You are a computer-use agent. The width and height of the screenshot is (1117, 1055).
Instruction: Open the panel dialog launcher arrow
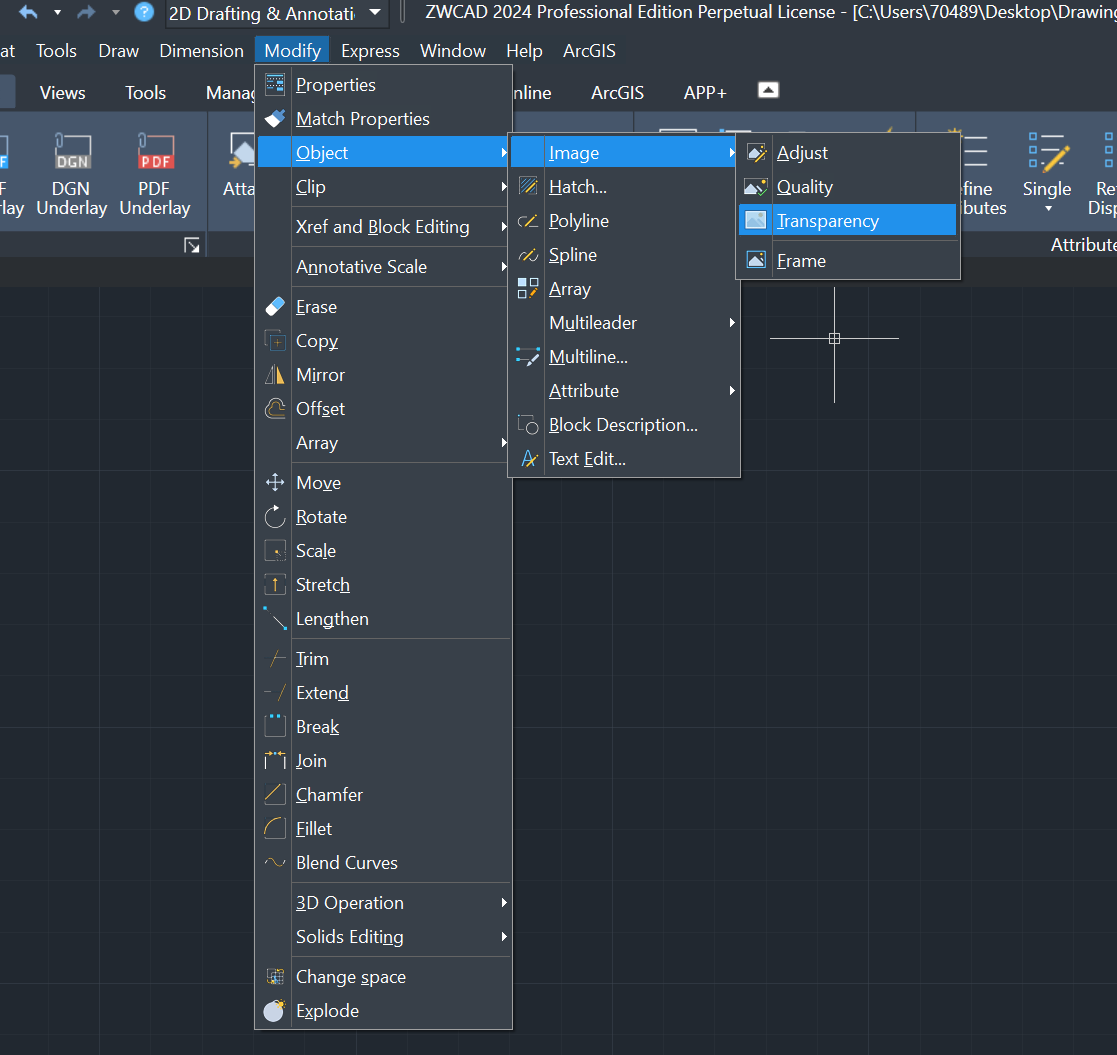[192, 246]
